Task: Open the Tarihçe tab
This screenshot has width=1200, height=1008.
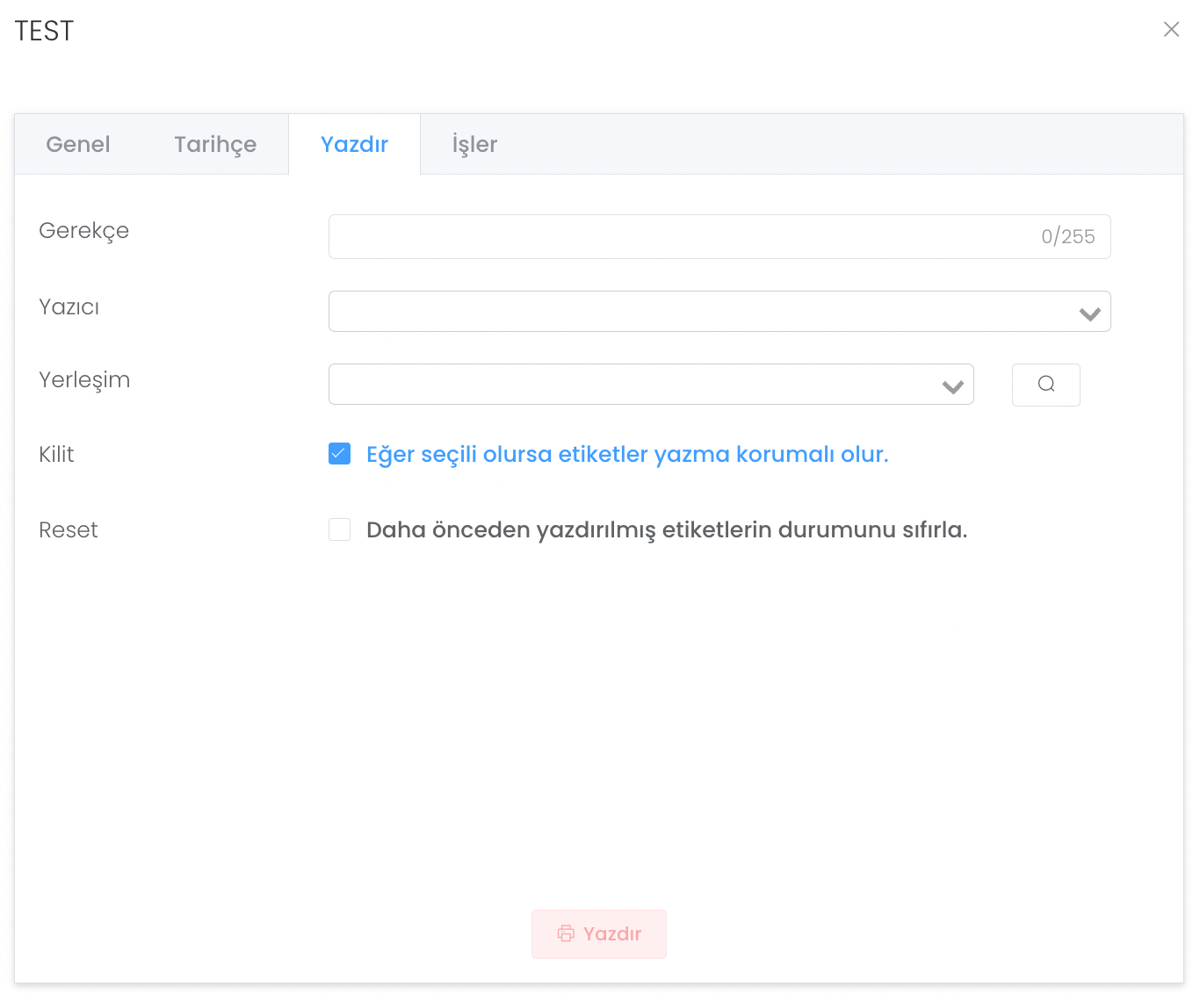Action: tap(215, 144)
